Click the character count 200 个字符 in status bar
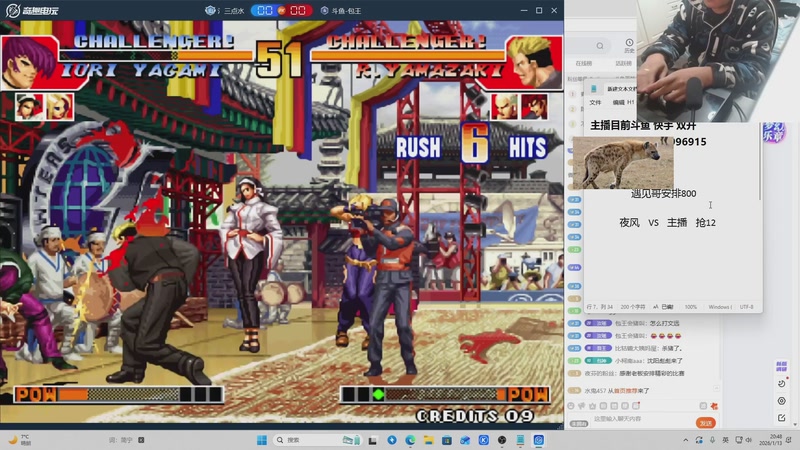 click(x=633, y=307)
